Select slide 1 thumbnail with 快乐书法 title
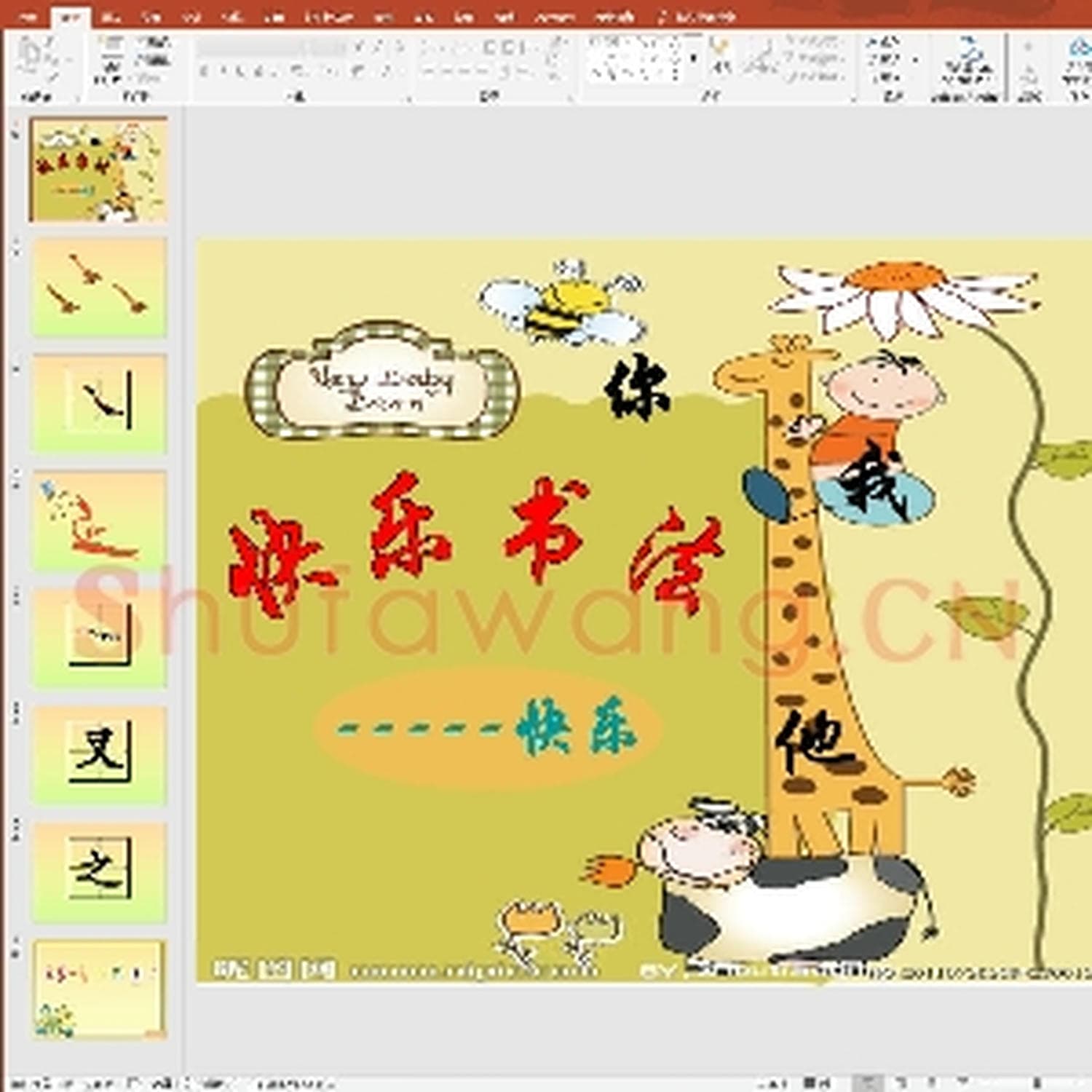 98,170
